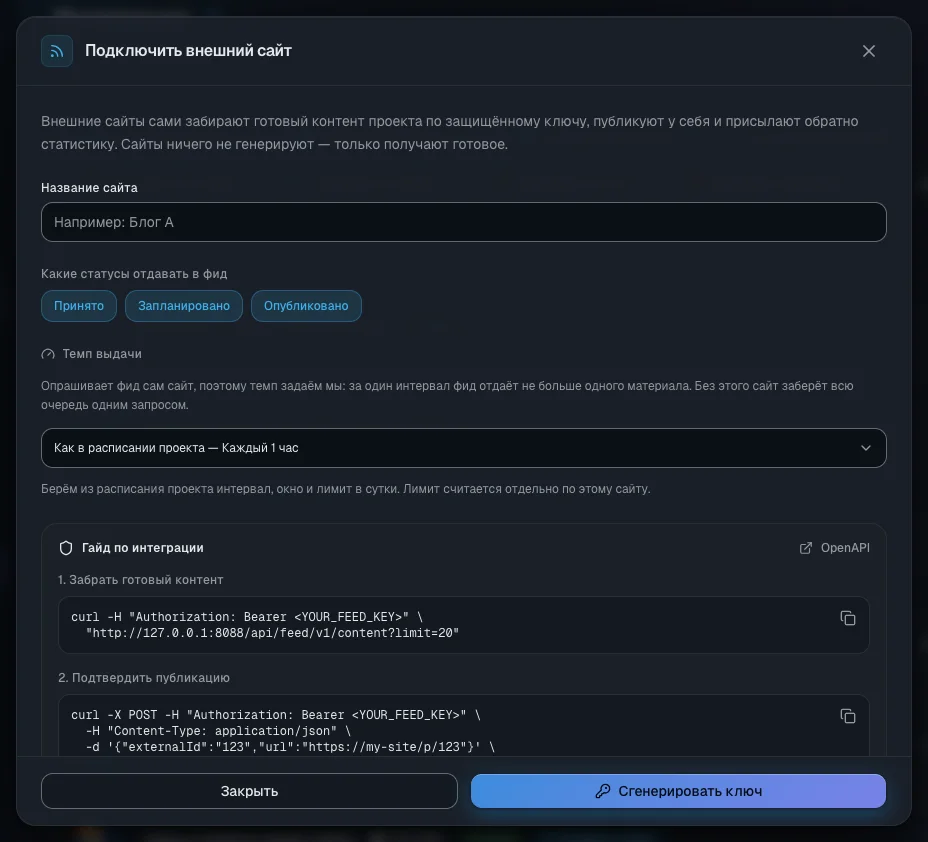Close the connect external site dialog
Image resolution: width=928 pixels, height=842 pixels.
[x=868, y=51]
